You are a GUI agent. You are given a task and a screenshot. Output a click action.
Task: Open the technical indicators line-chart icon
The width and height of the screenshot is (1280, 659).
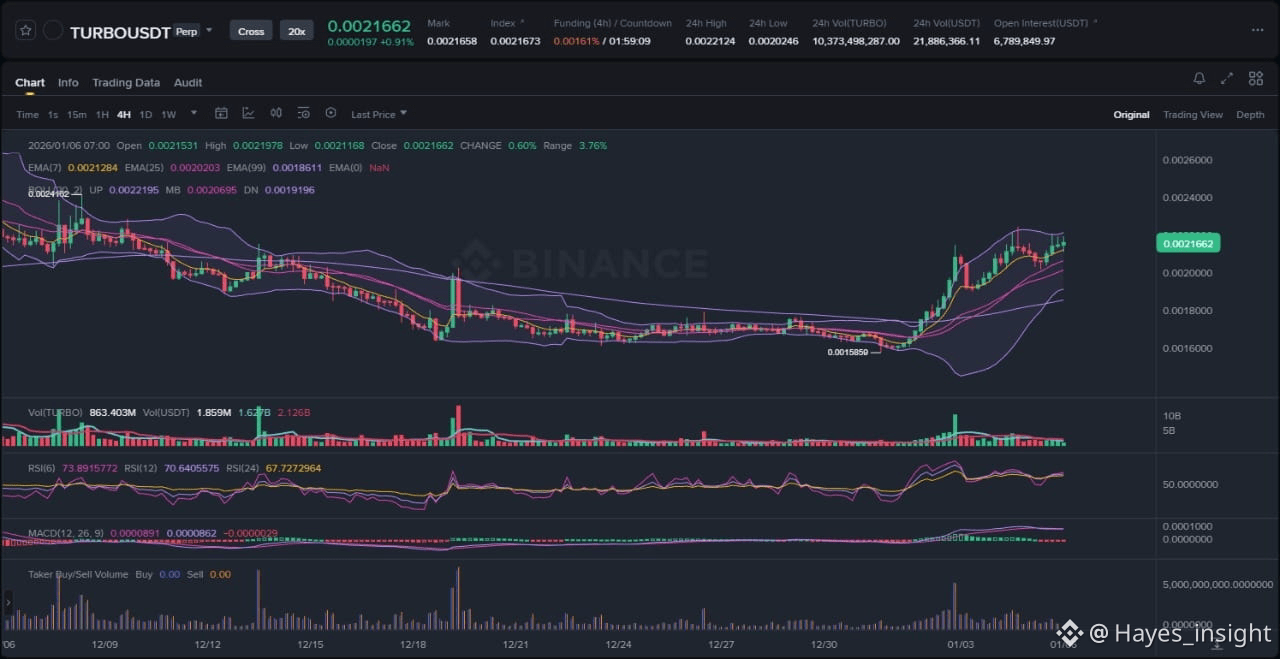coord(248,114)
